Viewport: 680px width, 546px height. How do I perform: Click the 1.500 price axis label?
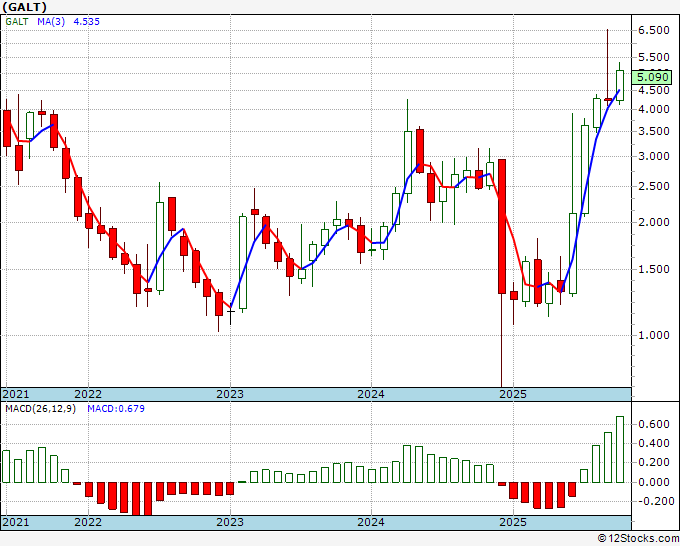(x=654, y=269)
